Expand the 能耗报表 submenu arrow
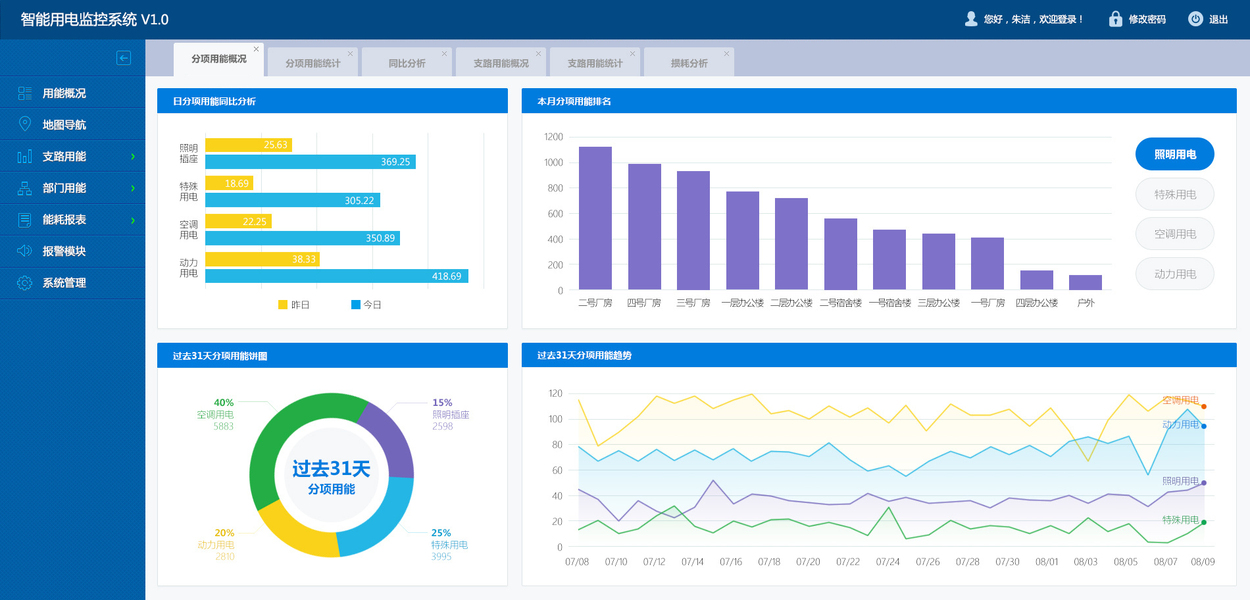Image resolution: width=1250 pixels, height=600 pixels. click(133, 220)
